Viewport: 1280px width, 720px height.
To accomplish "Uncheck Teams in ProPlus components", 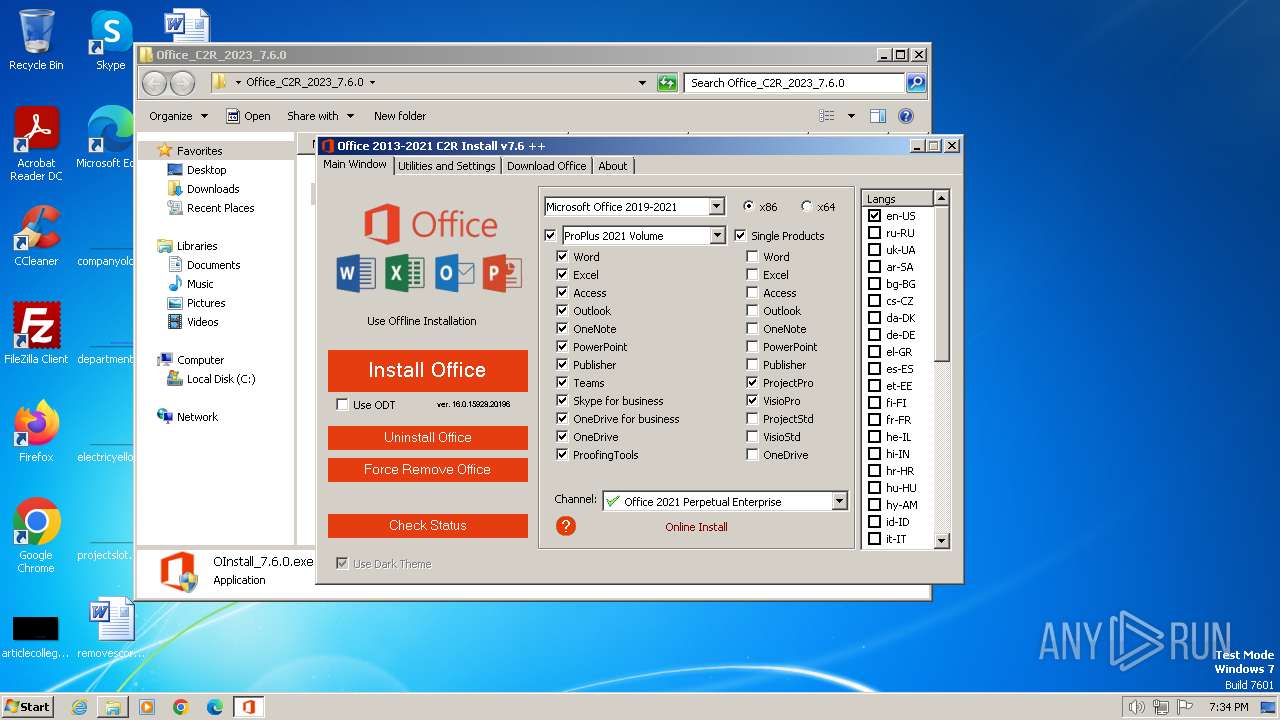I will click(562, 382).
